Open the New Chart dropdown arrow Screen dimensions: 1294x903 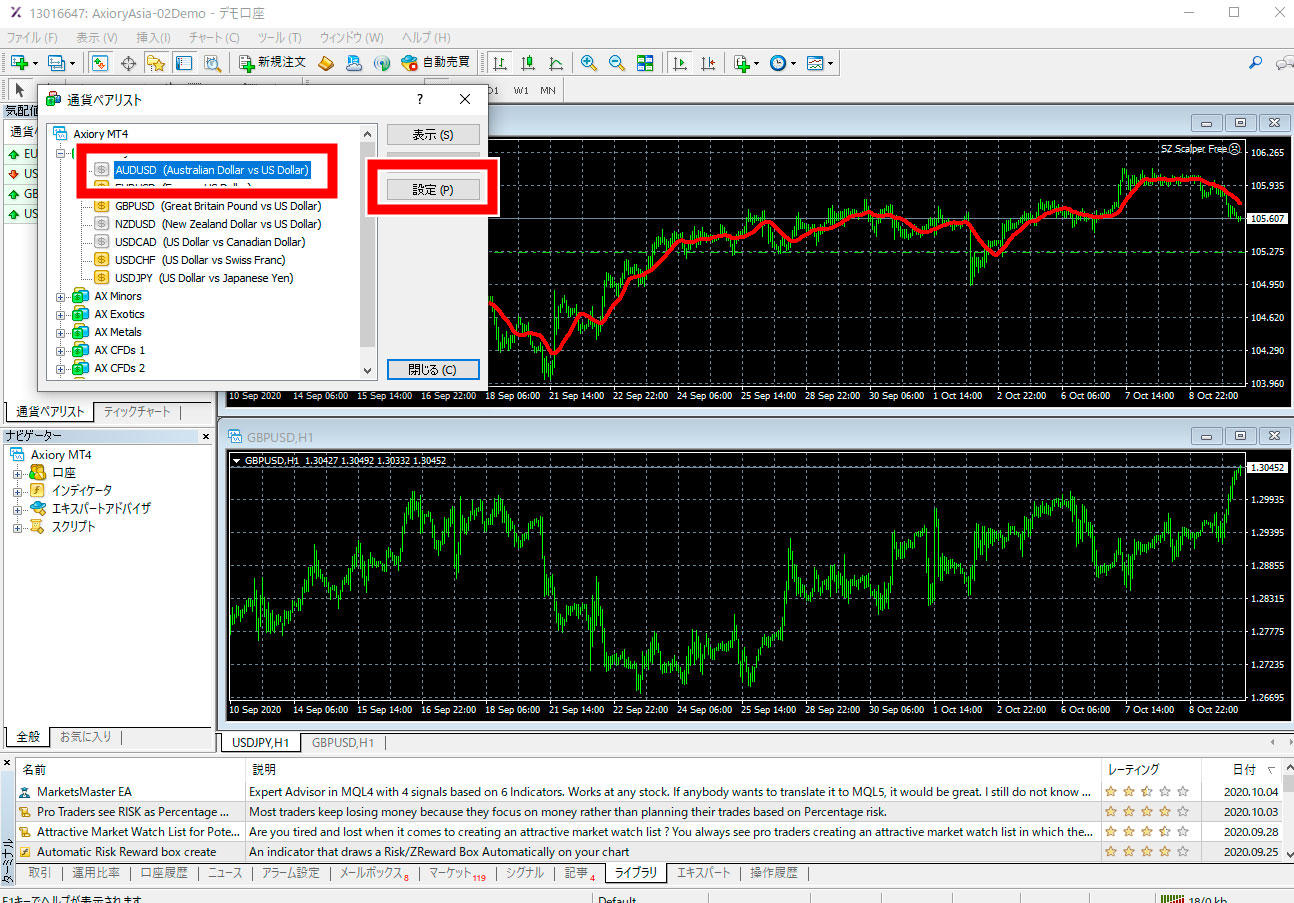click(35, 63)
